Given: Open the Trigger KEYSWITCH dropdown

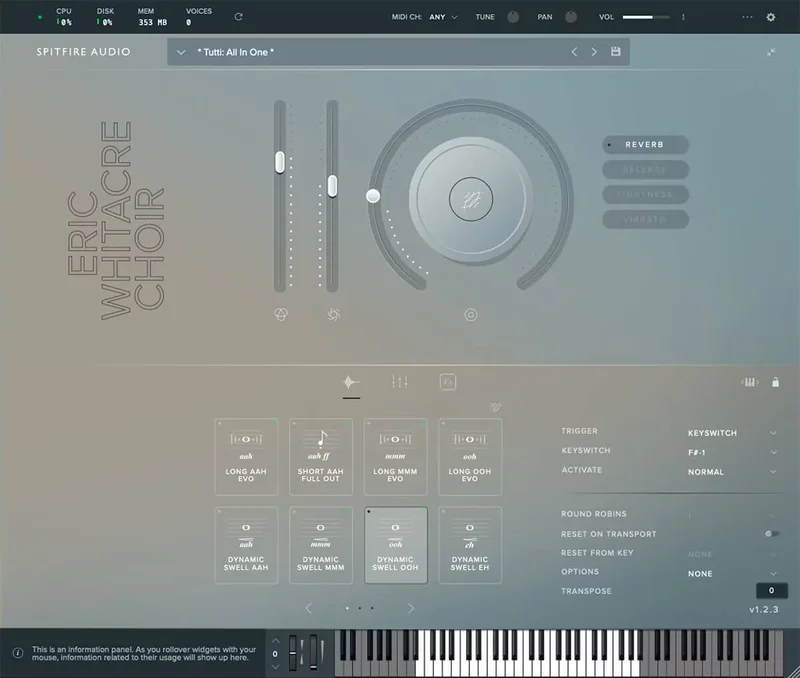Looking at the screenshot, I should click(x=732, y=433).
